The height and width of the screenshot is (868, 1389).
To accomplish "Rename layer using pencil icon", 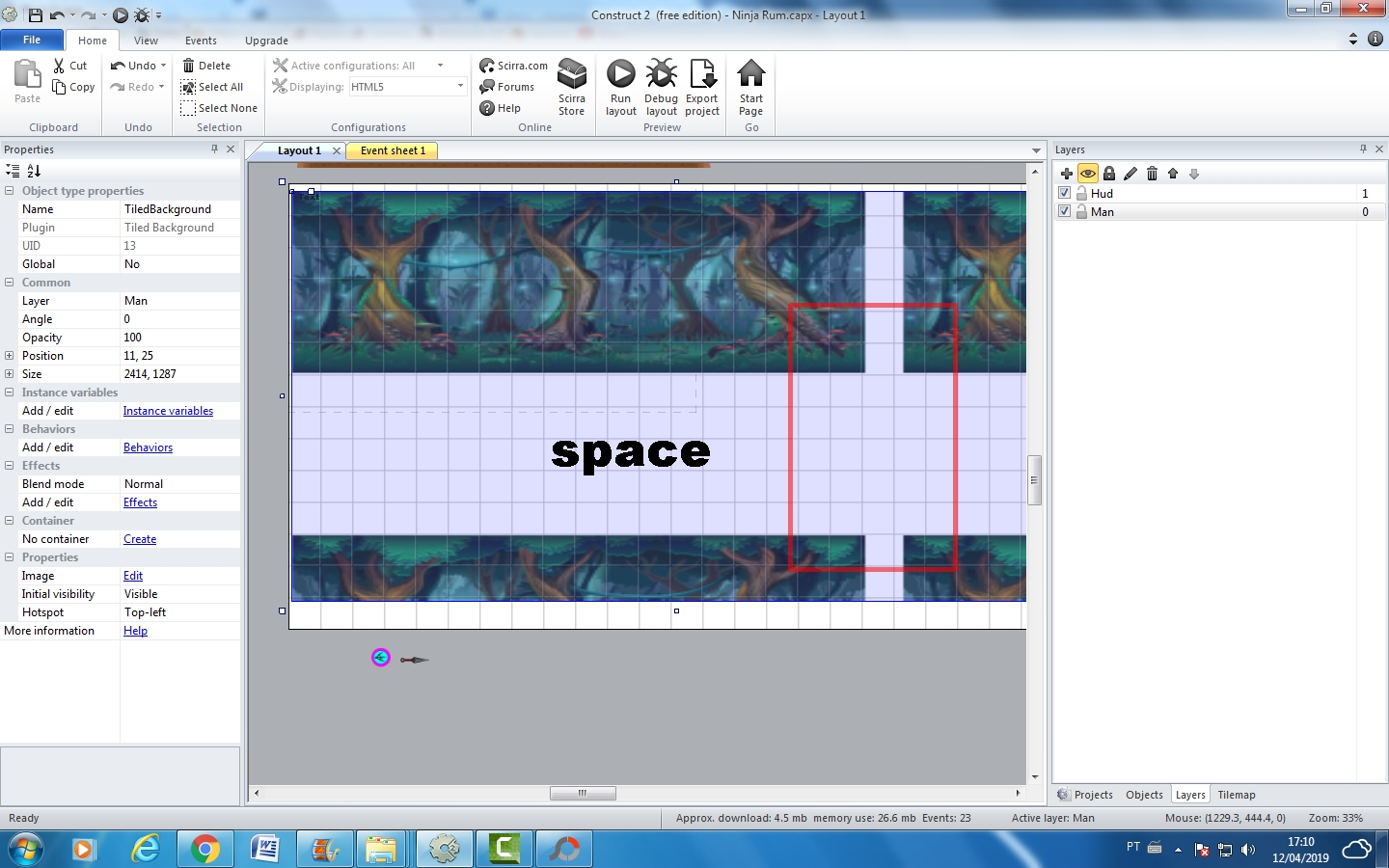I will [1130, 174].
